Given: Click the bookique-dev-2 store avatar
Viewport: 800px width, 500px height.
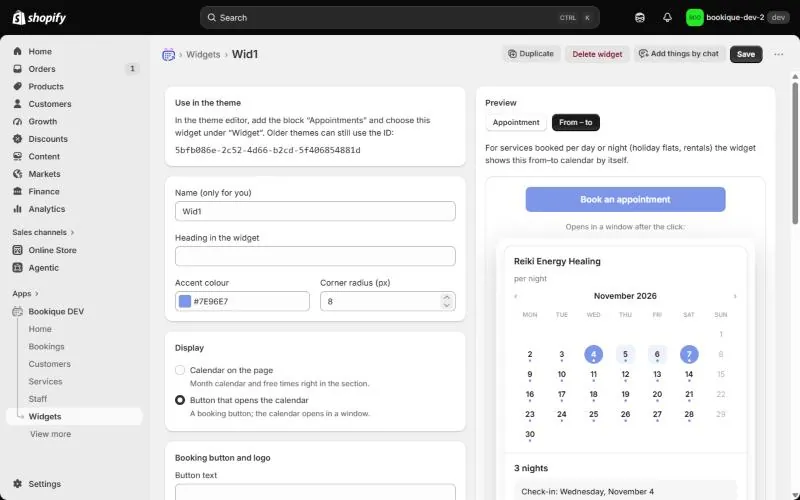Looking at the screenshot, I should point(694,18).
